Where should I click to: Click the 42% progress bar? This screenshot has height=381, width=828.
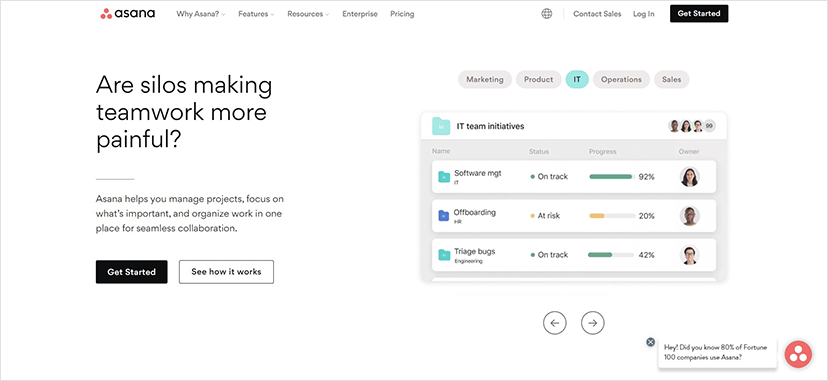tap(611, 255)
